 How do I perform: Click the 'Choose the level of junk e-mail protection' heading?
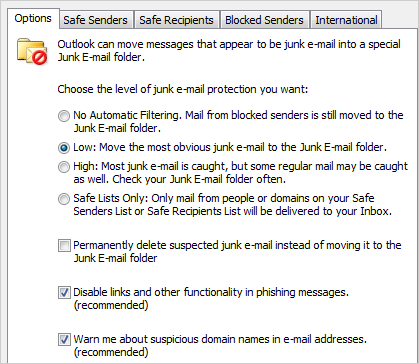(183, 89)
